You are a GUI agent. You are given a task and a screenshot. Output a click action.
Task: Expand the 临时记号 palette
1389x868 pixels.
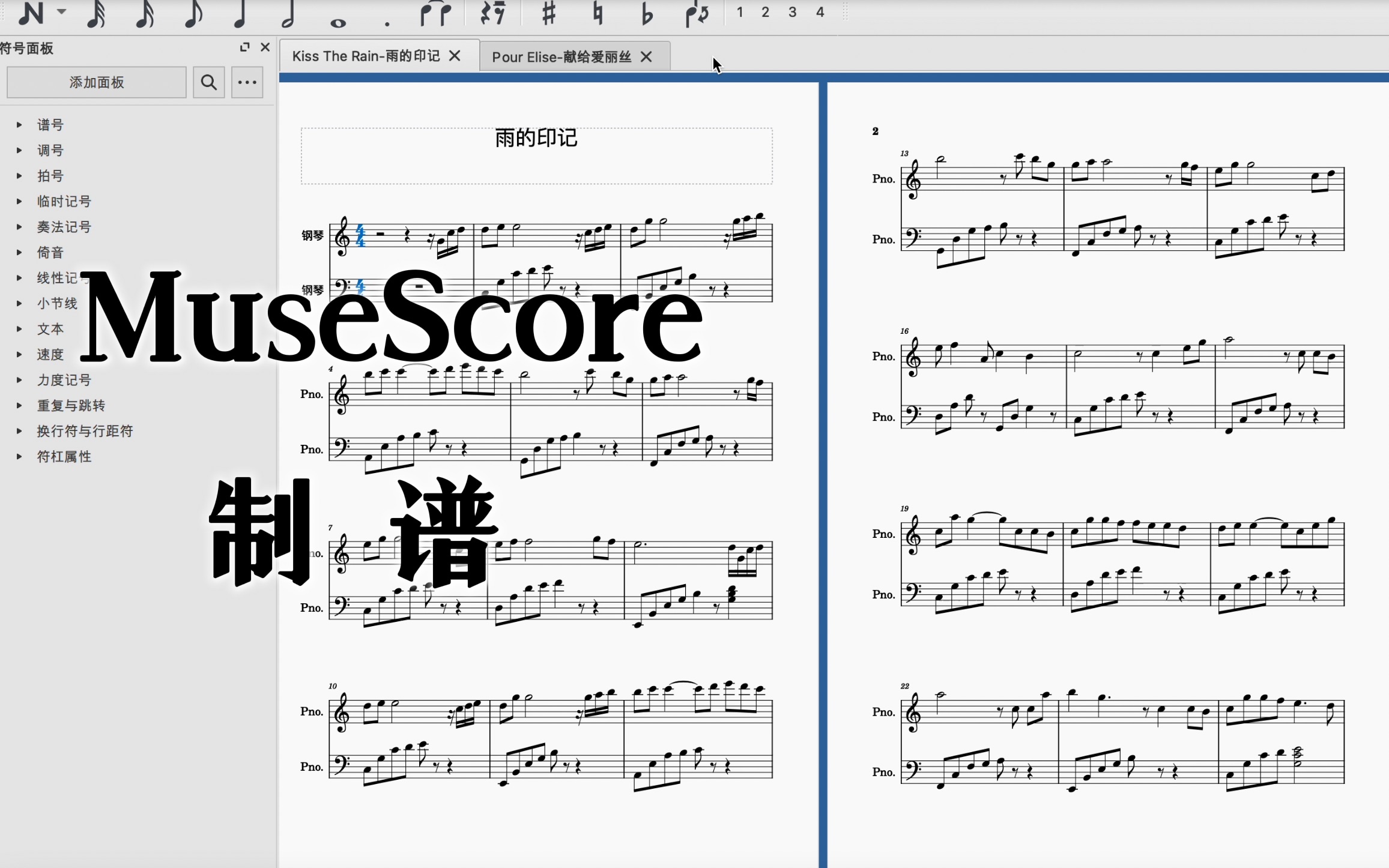[x=19, y=201]
